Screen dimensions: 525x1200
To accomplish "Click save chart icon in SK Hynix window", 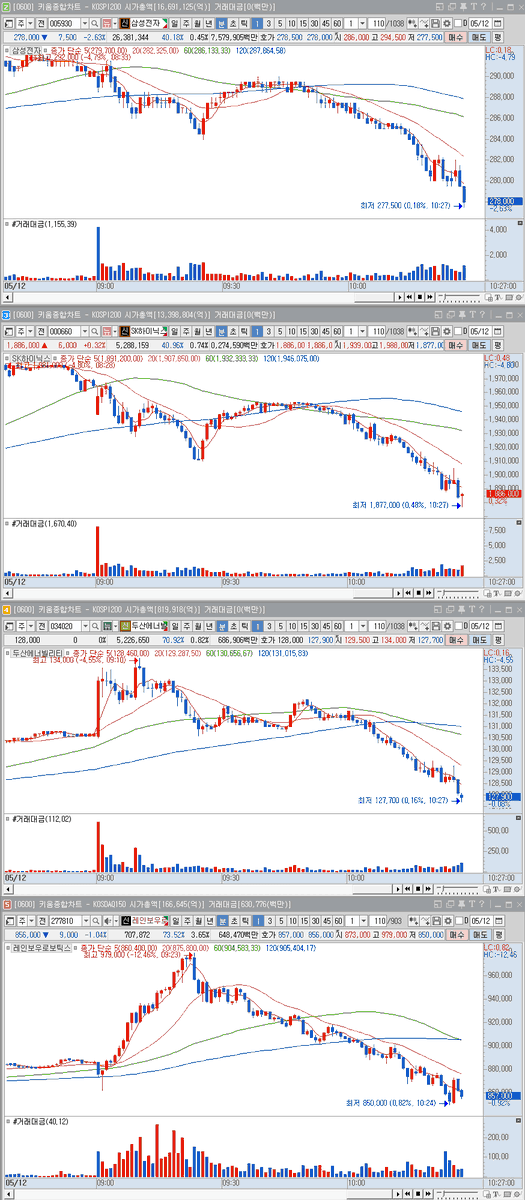I will click(435, 329).
